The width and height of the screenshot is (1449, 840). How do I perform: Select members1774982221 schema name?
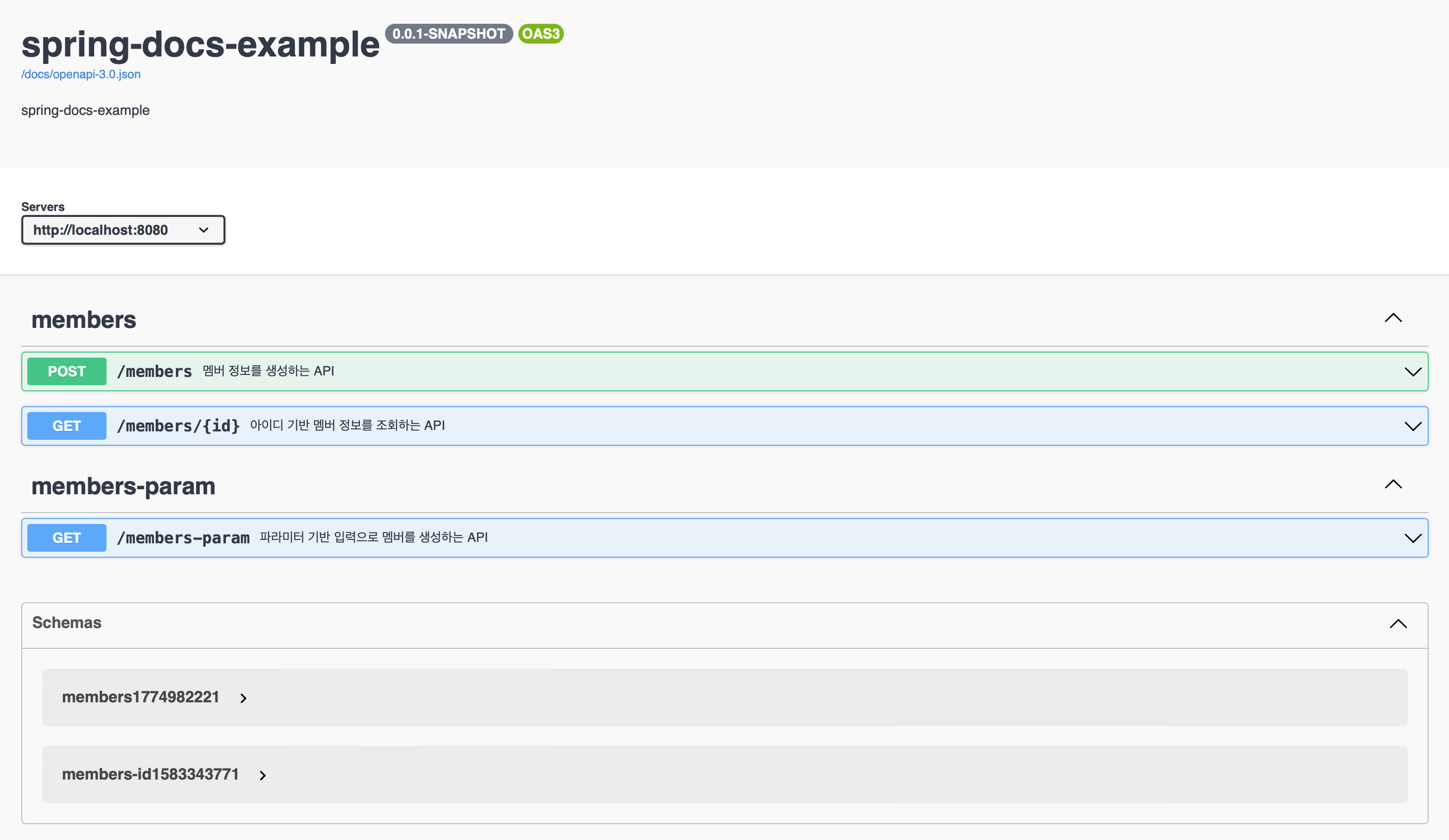coord(141,697)
